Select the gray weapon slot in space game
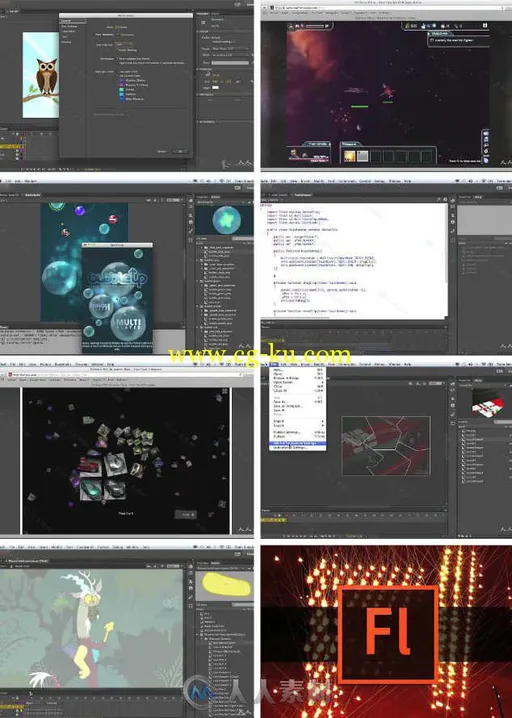The width and height of the screenshot is (512, 718). tap(363, 156)
